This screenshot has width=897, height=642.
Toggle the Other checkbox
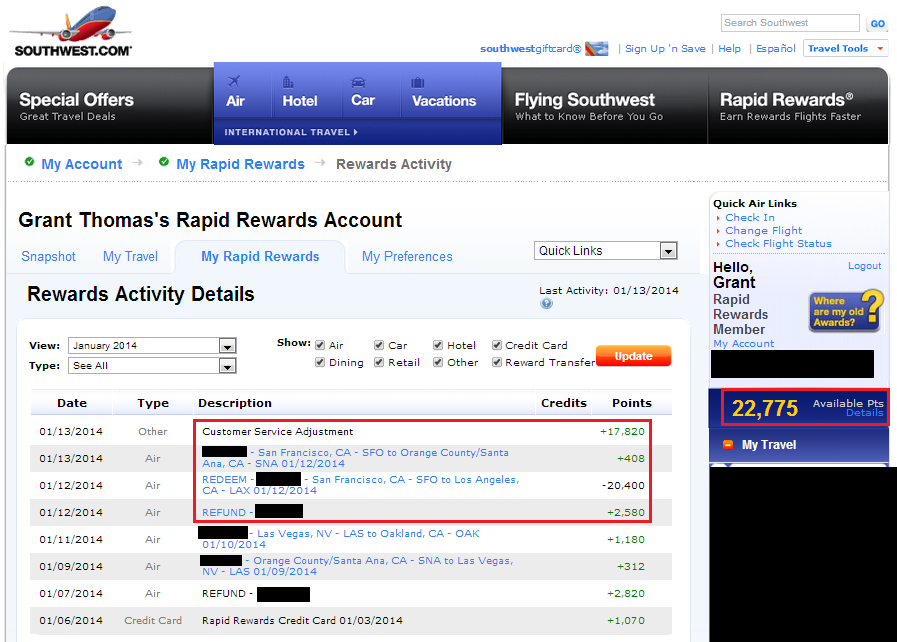pyautogui.click(x=438, y=362)
